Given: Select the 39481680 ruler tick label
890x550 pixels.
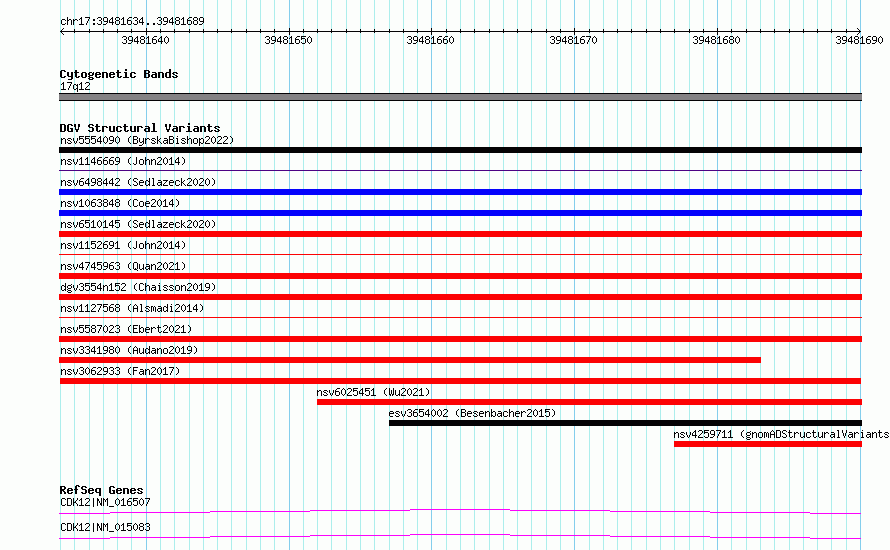Looking at the screenshot, I should pos(716,40).
